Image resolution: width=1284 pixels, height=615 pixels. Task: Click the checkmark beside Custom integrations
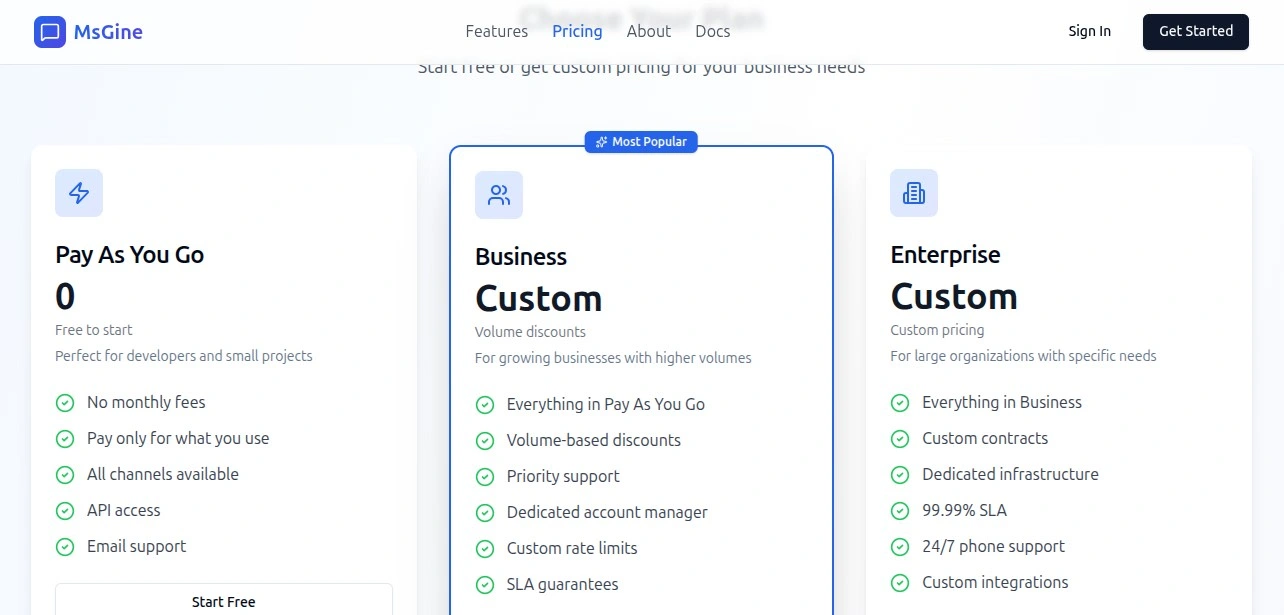900,583
